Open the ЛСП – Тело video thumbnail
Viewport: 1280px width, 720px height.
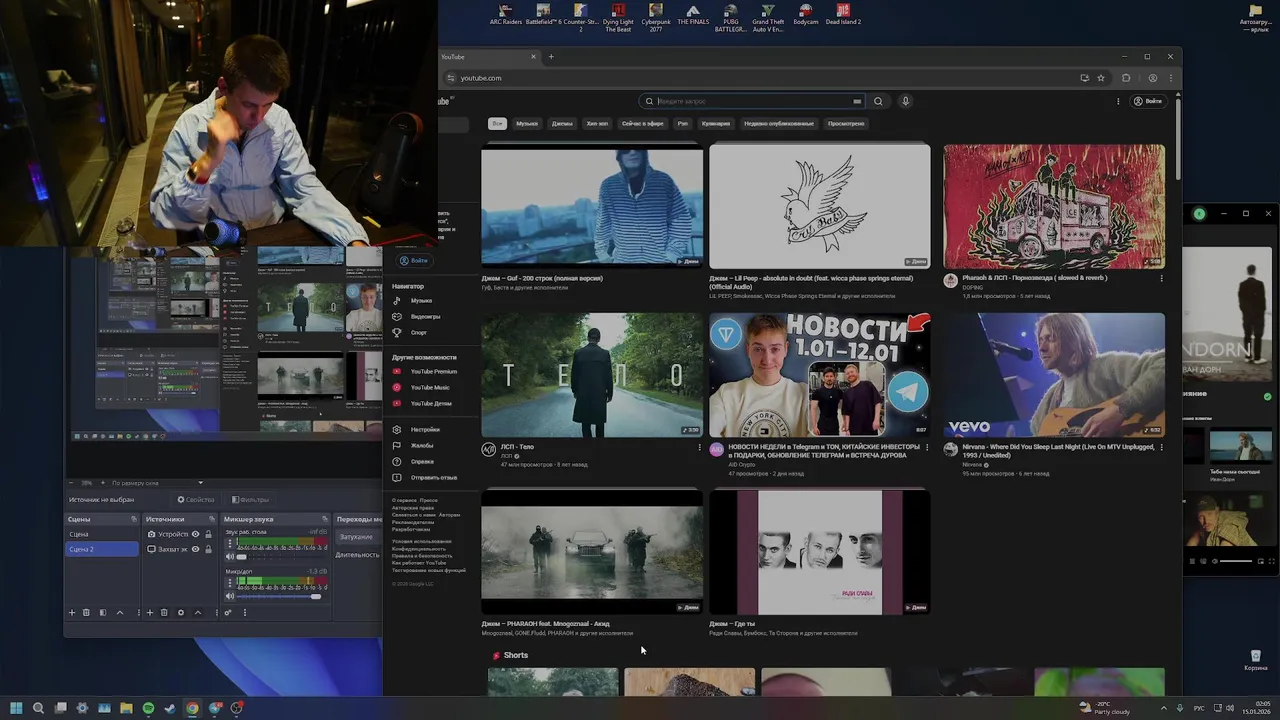[x=592, y=375]
